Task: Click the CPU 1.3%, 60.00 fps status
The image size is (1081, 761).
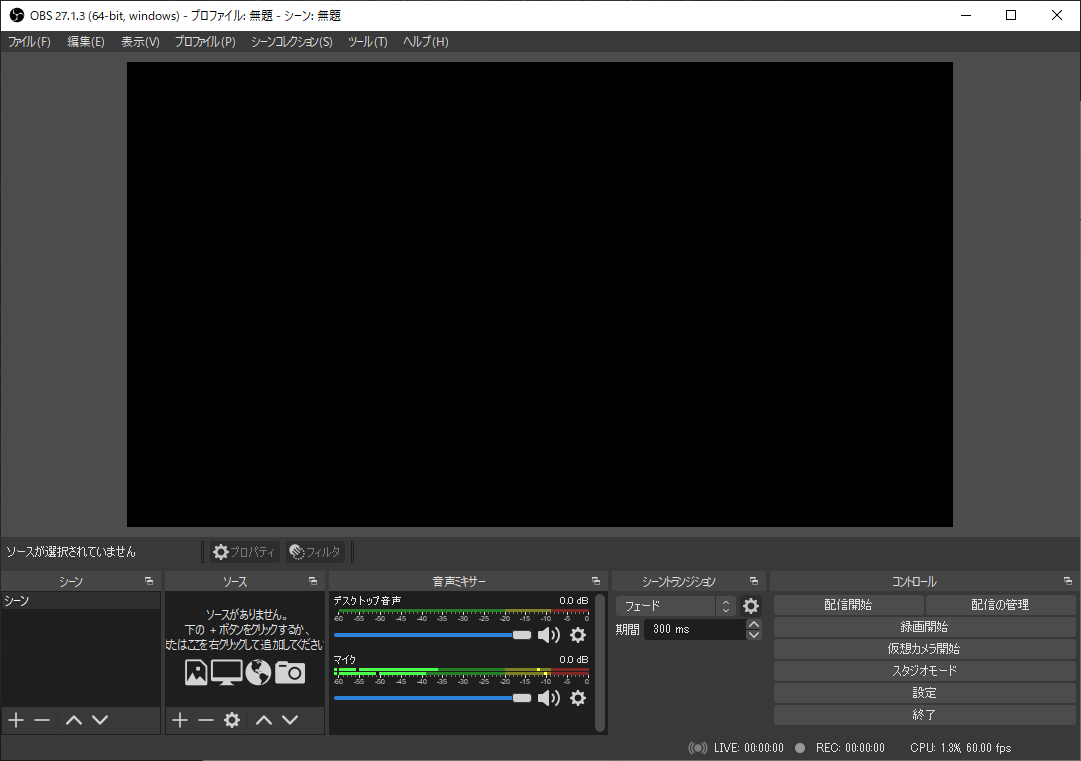Action: coord(960,748)
